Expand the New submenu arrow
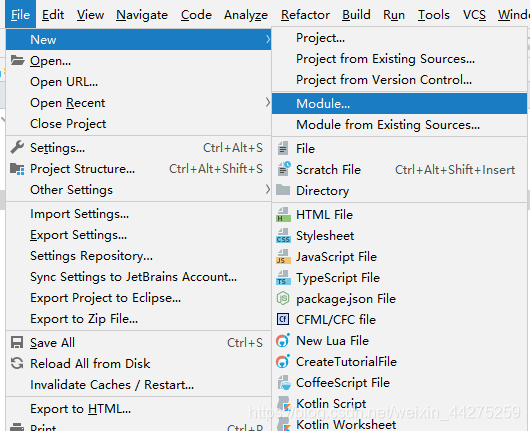Image resolution: width=530 pixels, height=431 pixels. [267, 40]
